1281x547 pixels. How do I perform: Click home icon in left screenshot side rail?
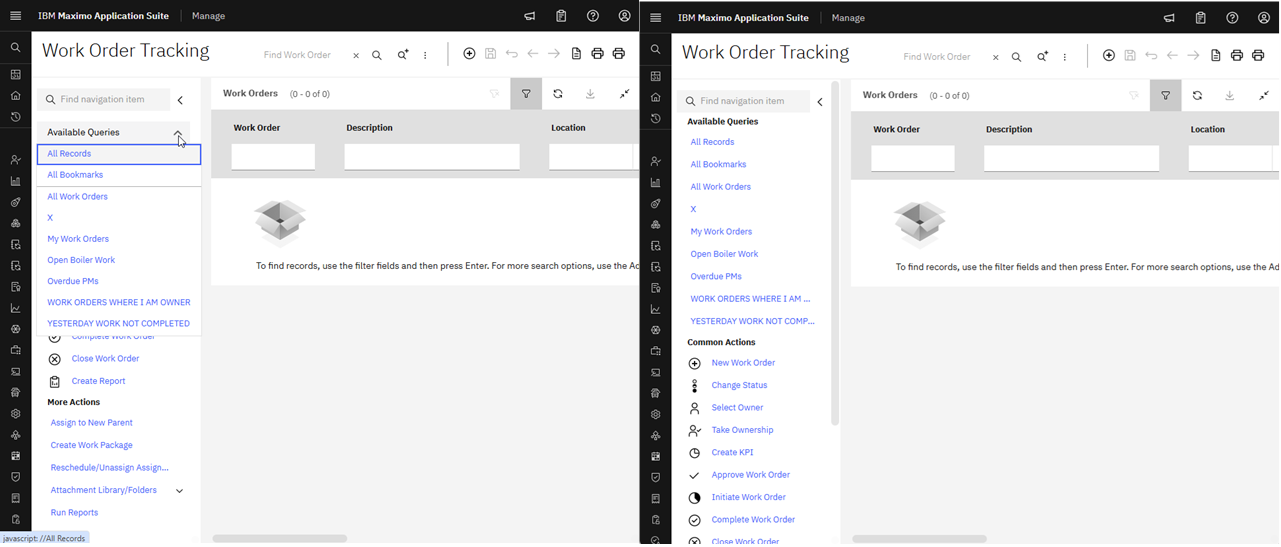15,96
